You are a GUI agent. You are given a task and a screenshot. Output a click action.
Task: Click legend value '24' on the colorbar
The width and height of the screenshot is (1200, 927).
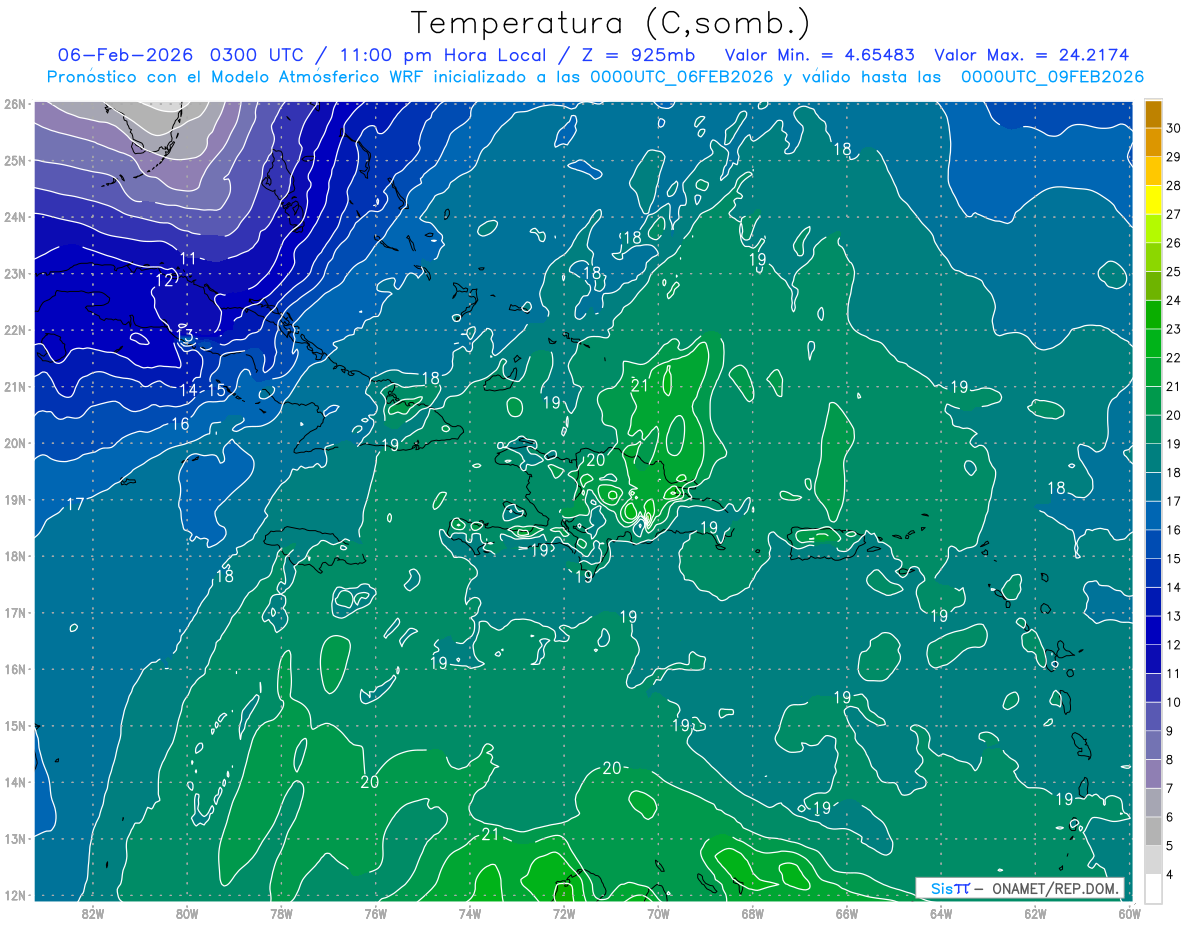1174,300
